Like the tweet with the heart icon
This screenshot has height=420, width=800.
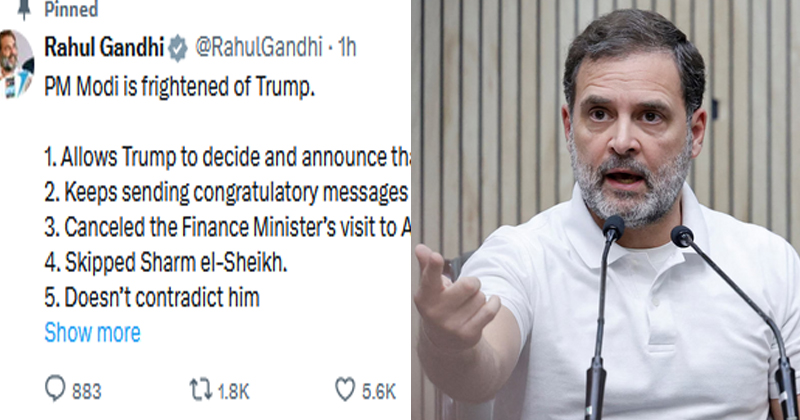point(345,389)
